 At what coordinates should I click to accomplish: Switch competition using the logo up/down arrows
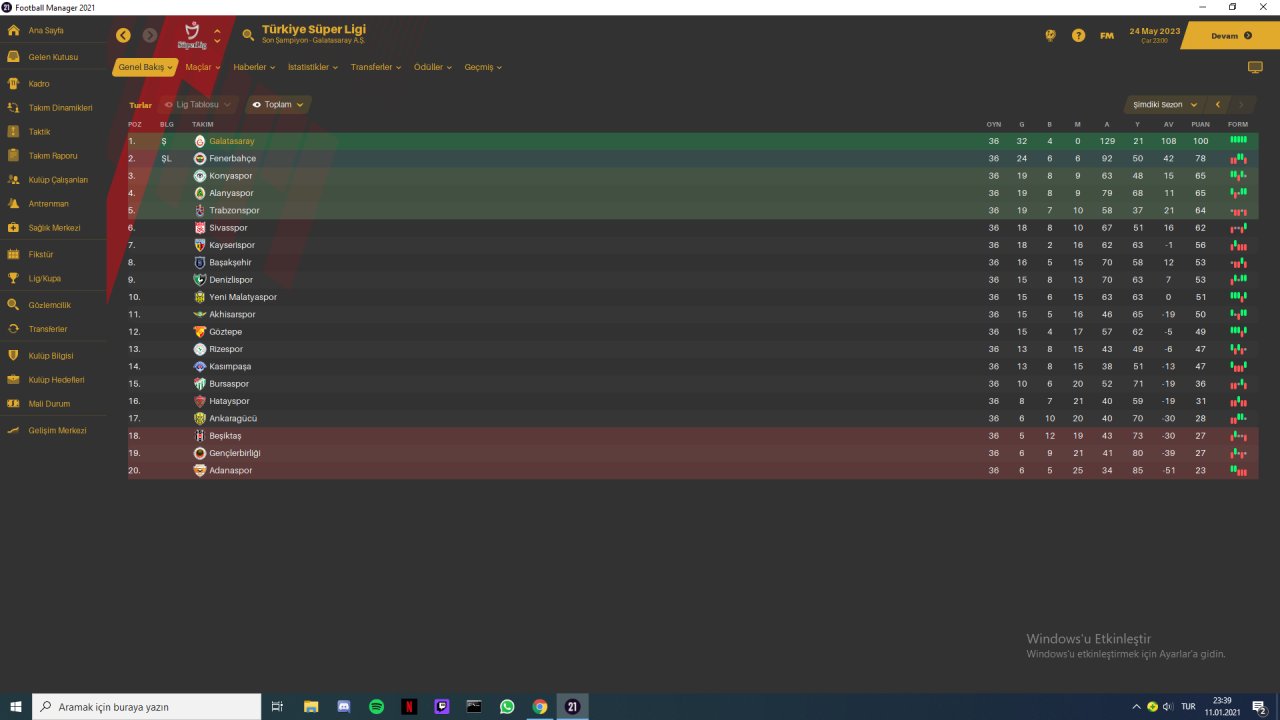tap(217, 36)
